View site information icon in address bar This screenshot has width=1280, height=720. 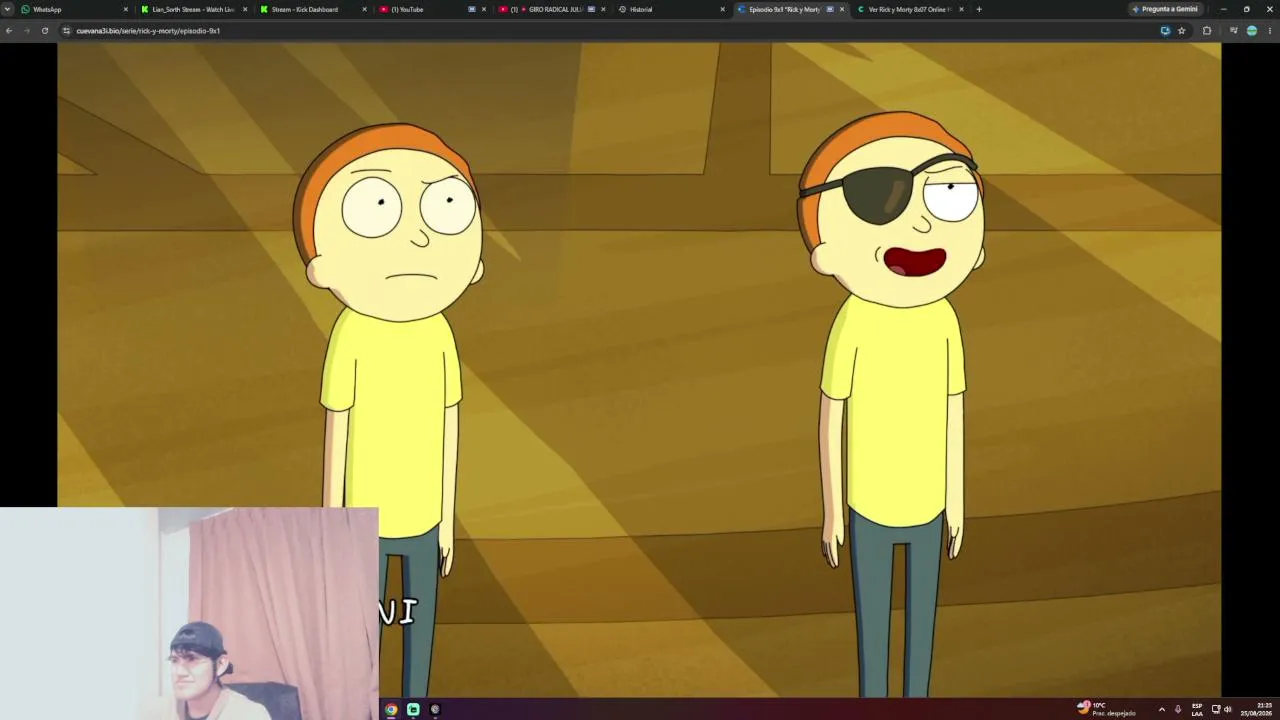coord(67,31)
